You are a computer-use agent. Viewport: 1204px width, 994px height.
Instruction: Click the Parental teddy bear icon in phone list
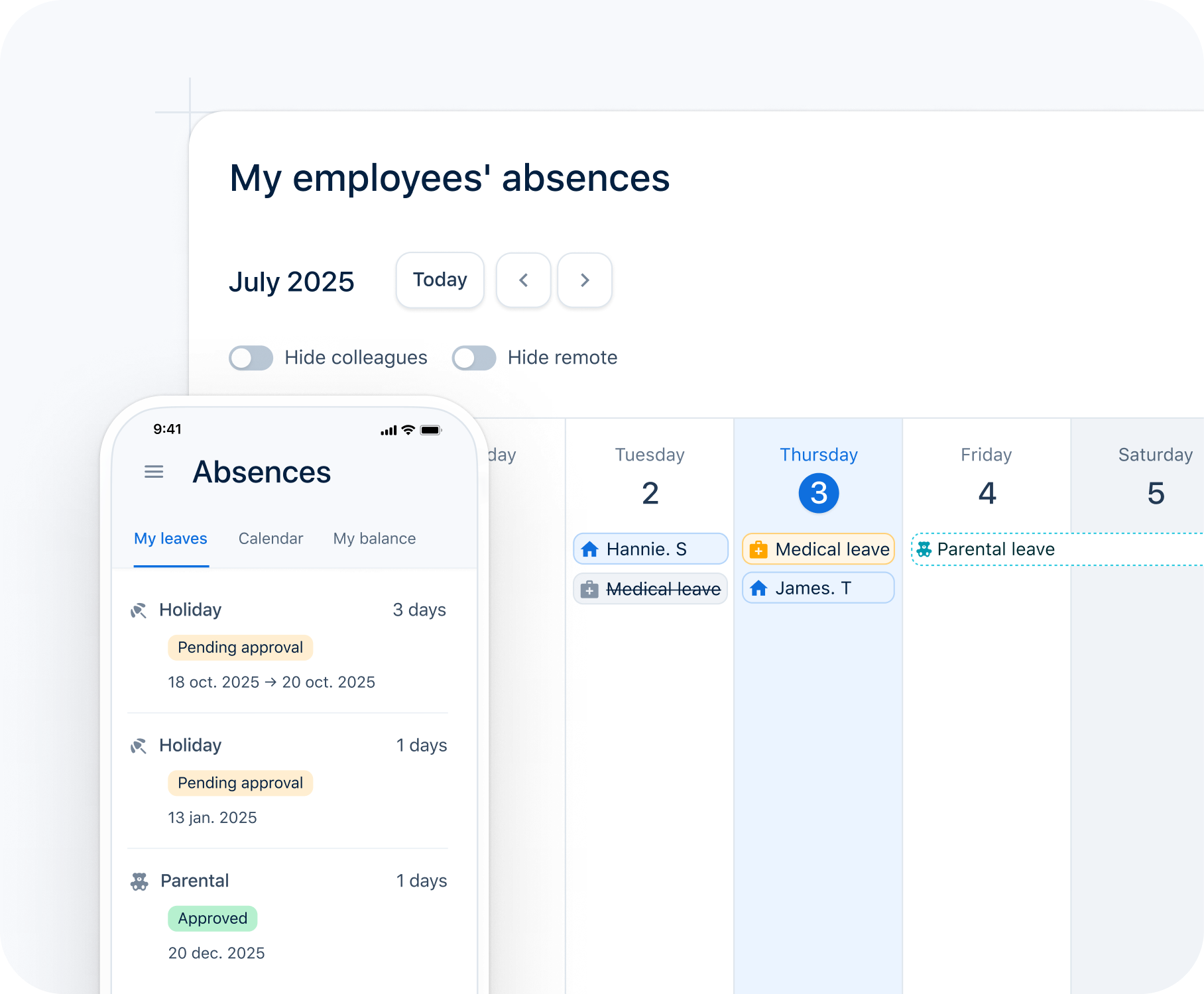point(139,881)
